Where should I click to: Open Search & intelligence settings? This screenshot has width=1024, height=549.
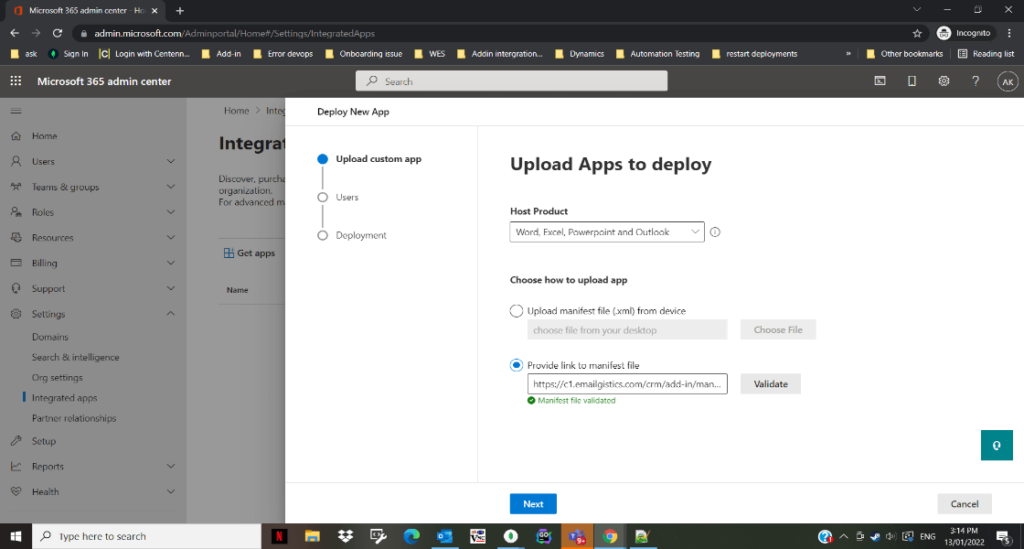pos(76,357)
